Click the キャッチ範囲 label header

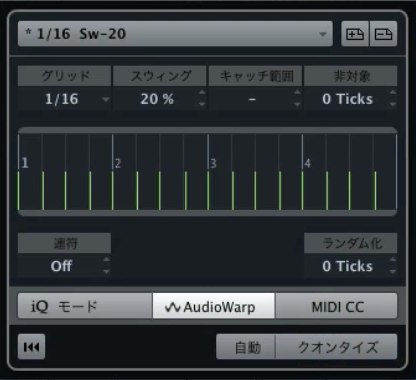click(x=255, y=76)
